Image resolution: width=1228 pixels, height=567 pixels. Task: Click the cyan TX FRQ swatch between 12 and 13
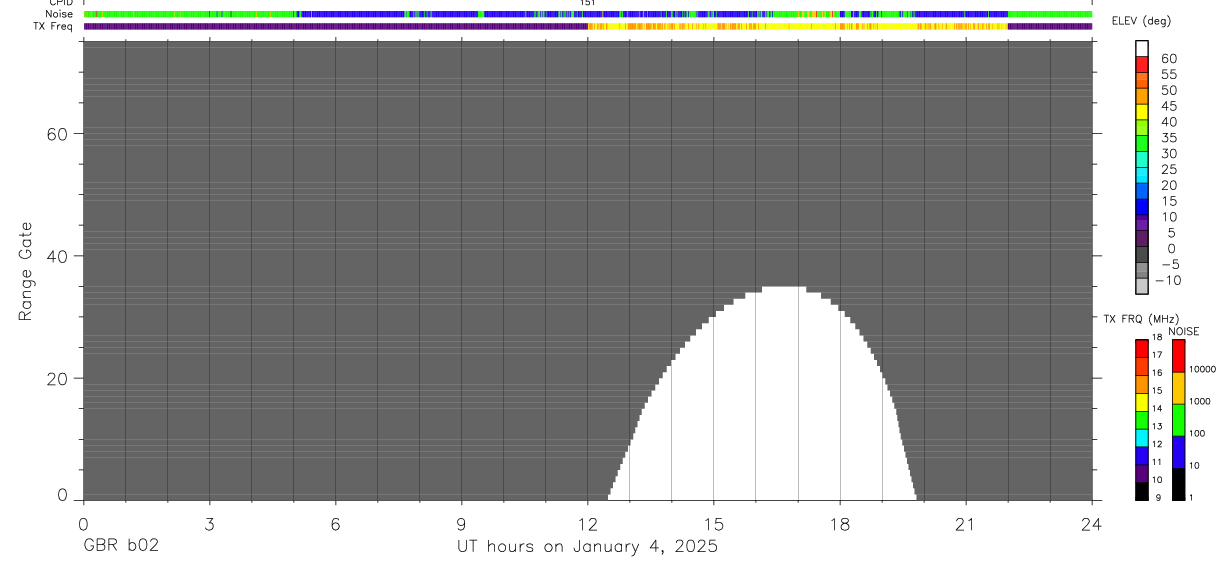tap(1141, 437)
